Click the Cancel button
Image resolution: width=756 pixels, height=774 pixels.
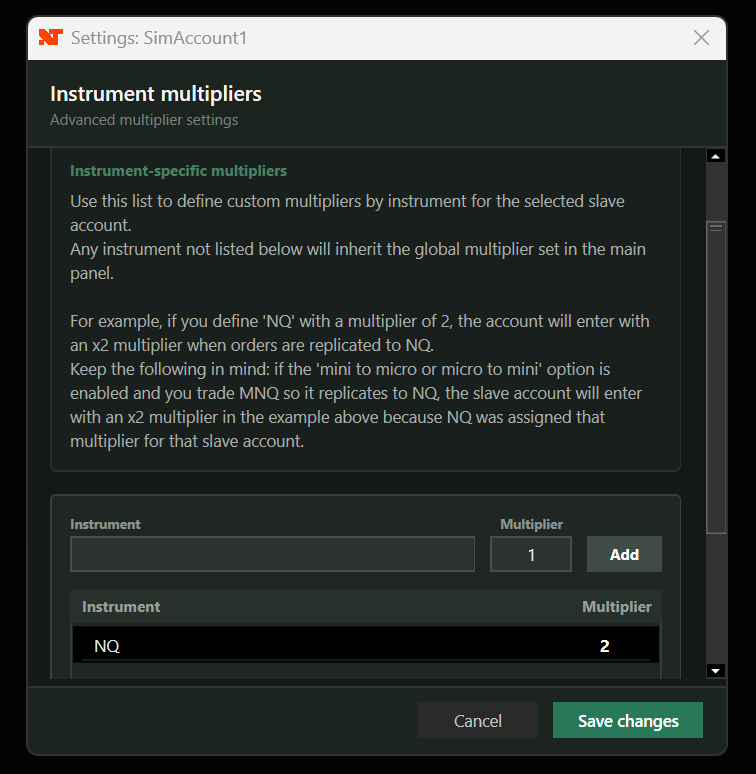tap(478, 720)
